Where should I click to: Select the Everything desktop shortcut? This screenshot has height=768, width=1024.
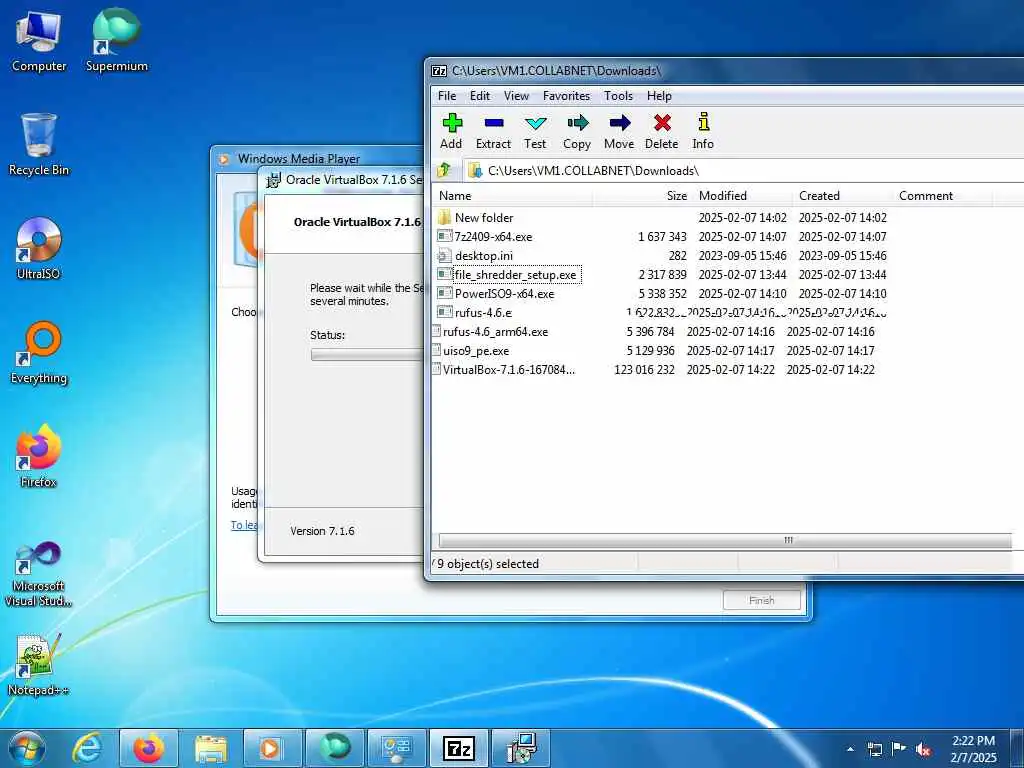tap(39, 353)
